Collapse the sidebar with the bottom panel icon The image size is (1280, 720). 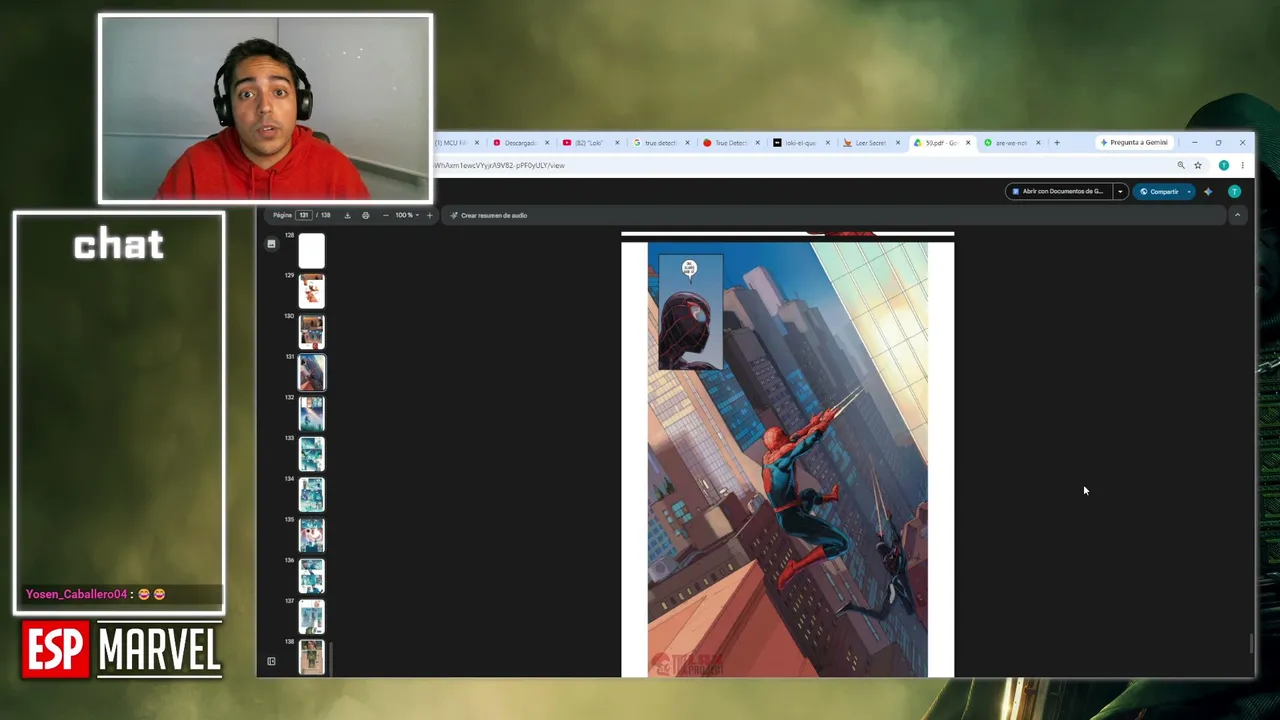(x=271, y=661)
